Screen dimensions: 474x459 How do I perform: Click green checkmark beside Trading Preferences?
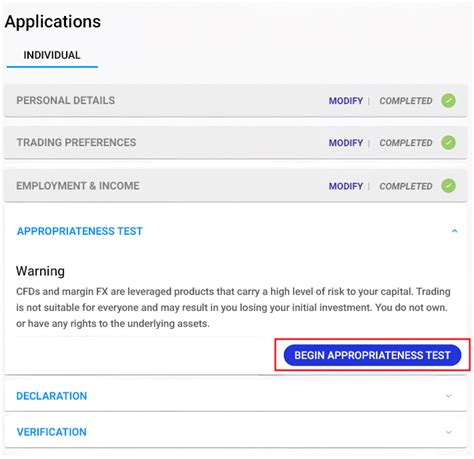[448, 143]
